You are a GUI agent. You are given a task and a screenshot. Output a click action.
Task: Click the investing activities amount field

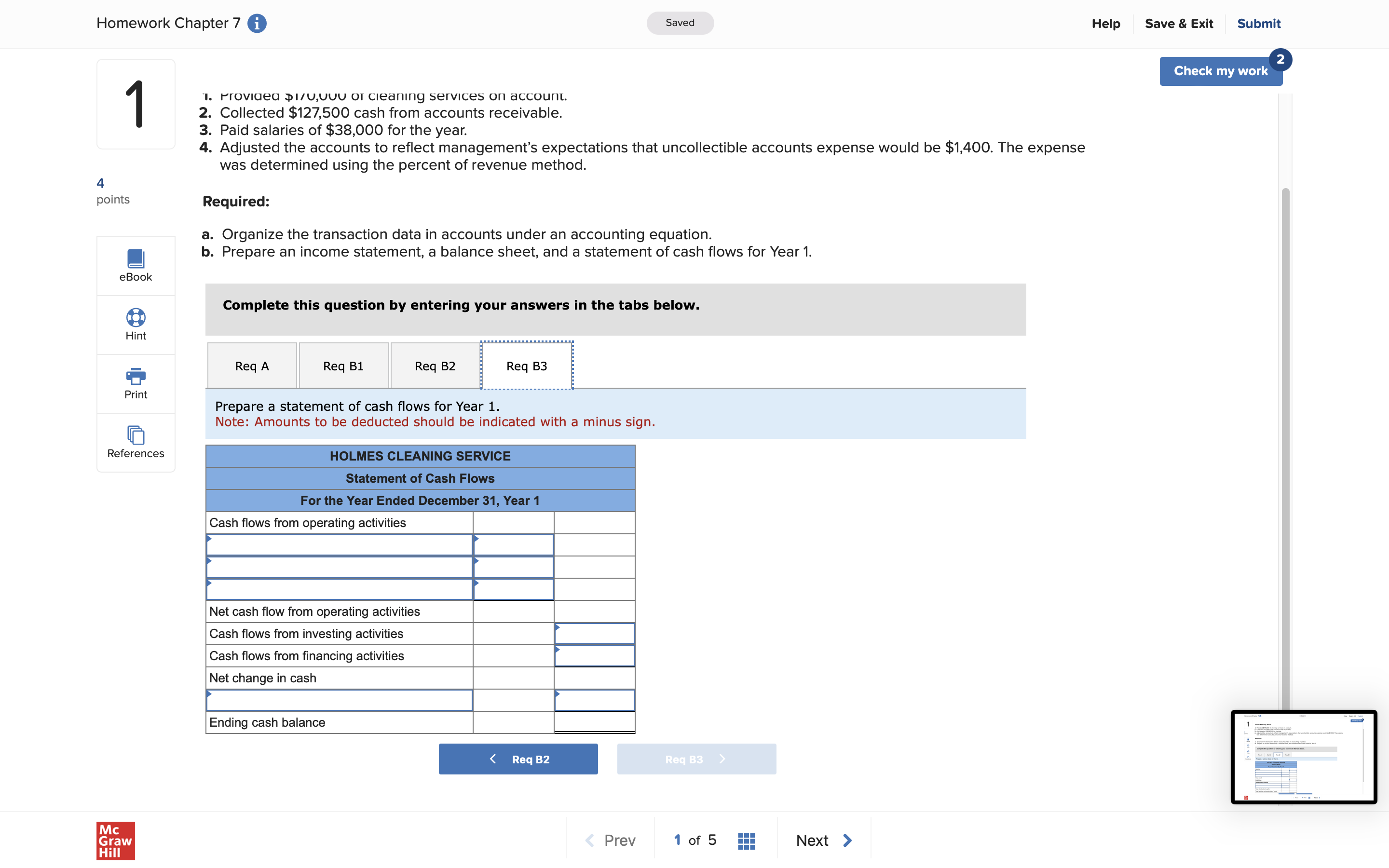[x=594, y=634]
